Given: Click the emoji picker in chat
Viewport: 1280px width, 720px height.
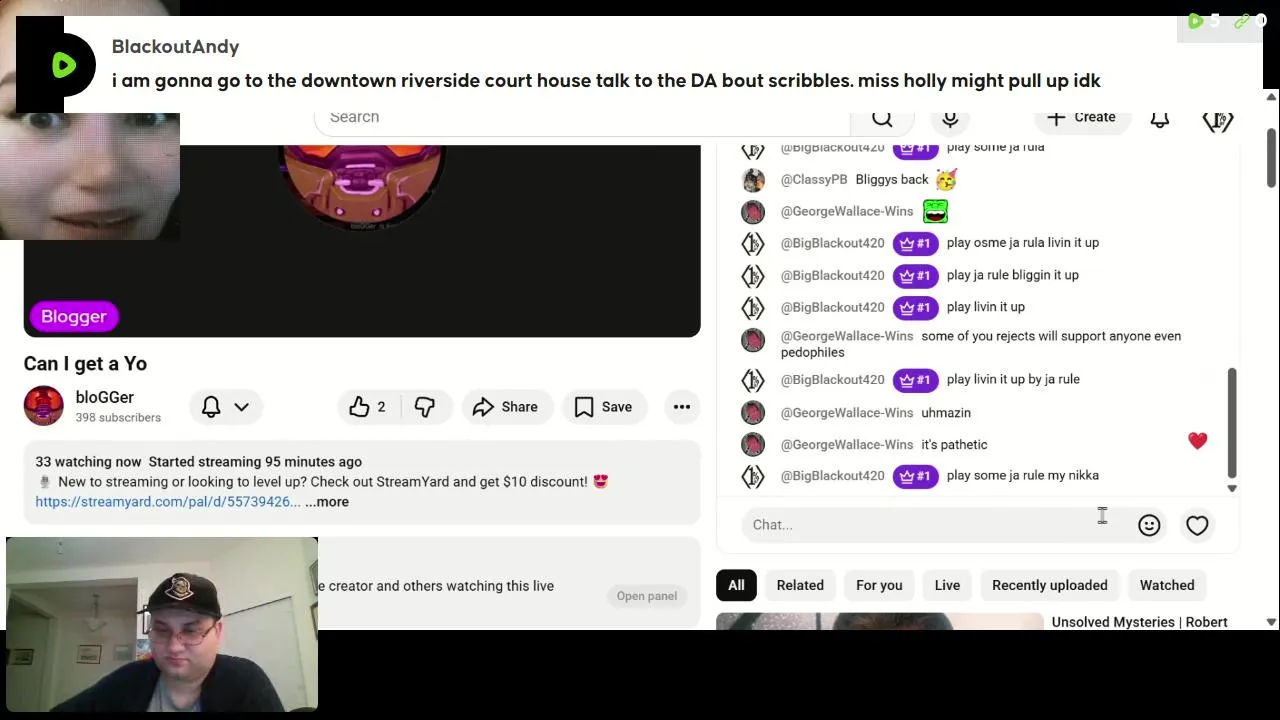Looking at the screenshot, I should coord(1149,525).
